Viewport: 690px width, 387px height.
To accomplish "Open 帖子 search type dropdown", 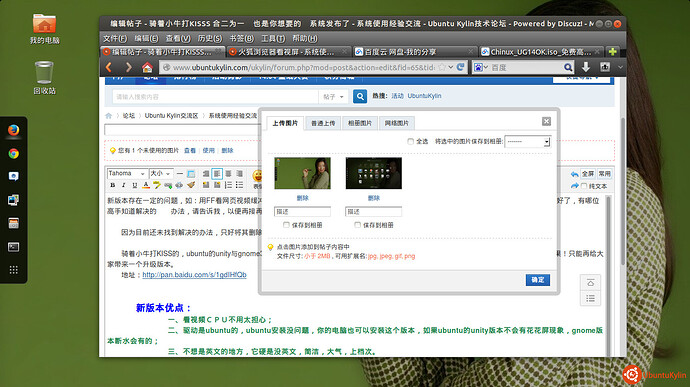I will 333,96.
